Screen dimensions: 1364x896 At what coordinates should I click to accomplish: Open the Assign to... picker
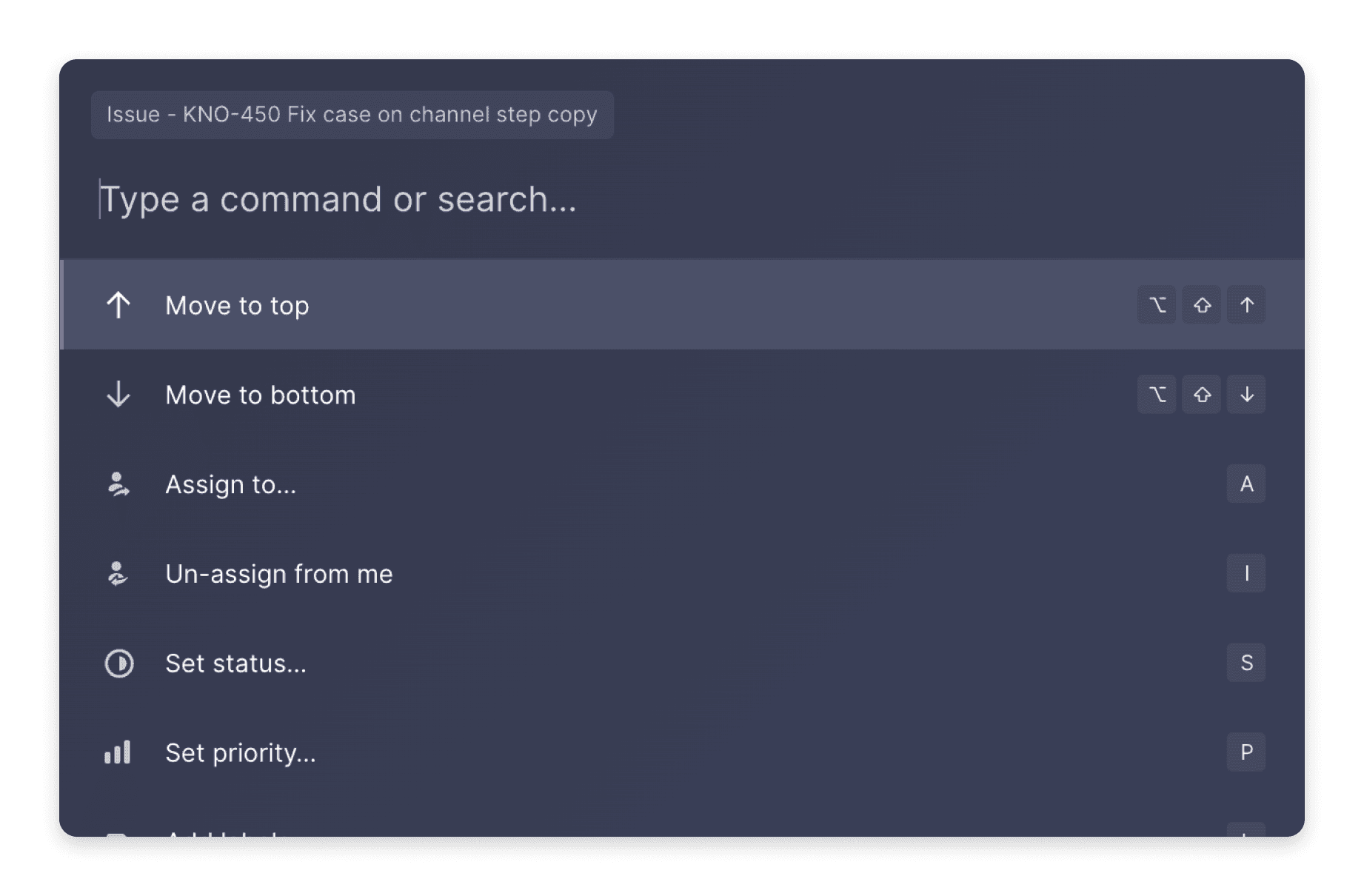coord(231,485)
